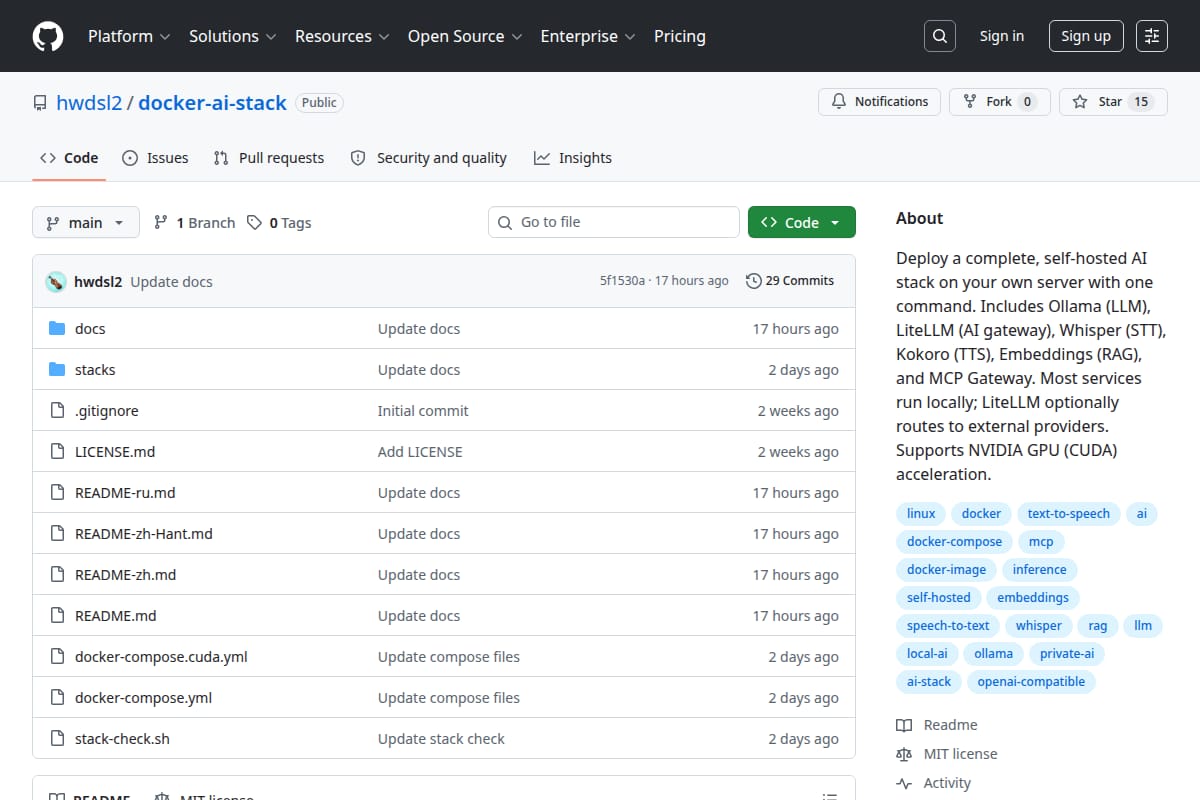The height and width of the screenshot is (800, 1200).
Task: Click the Issues tab icon
Action: [x=130, y=158]
